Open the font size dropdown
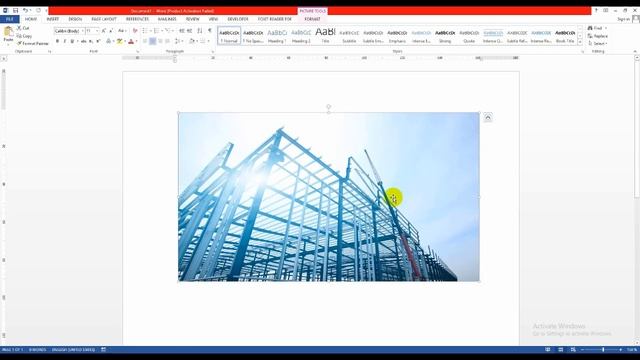Viewport: 640px width, 360px height. 97,31
